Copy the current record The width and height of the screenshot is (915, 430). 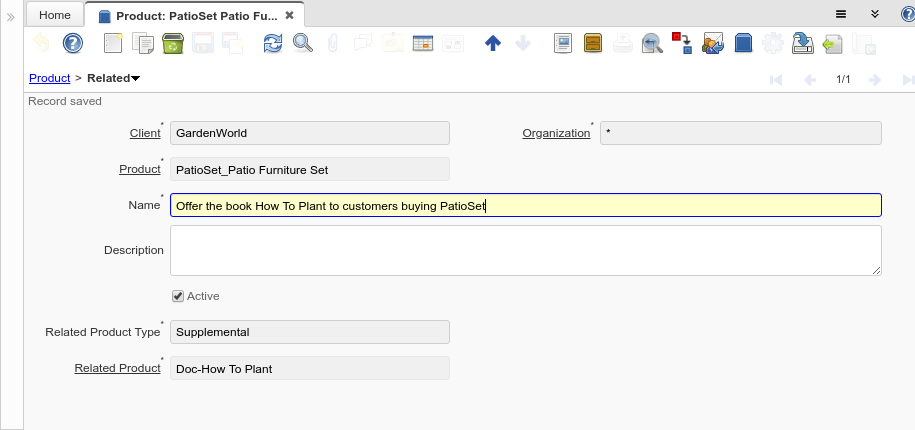tap(143, 43)
